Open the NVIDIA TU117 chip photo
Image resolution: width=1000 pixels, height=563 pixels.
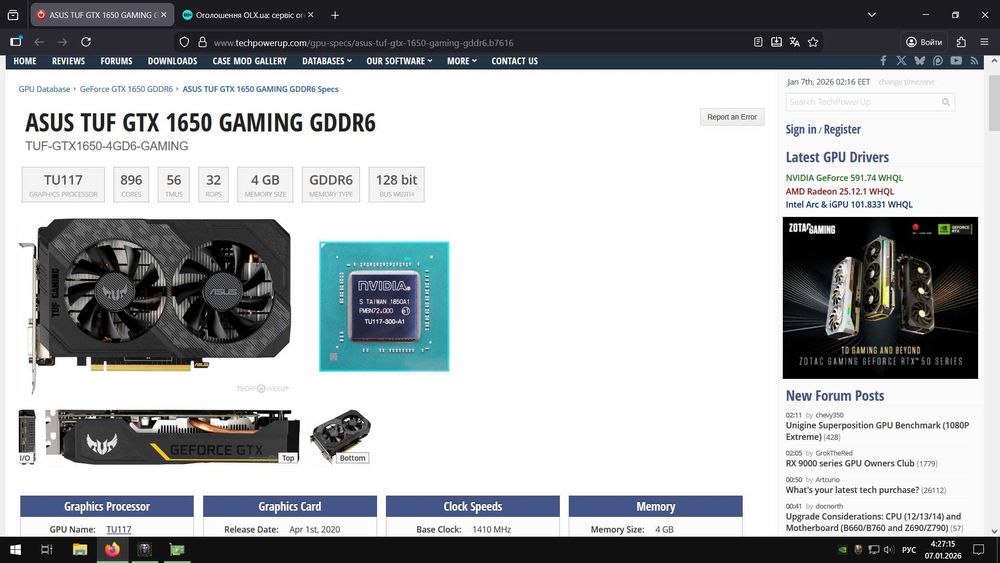384,306
